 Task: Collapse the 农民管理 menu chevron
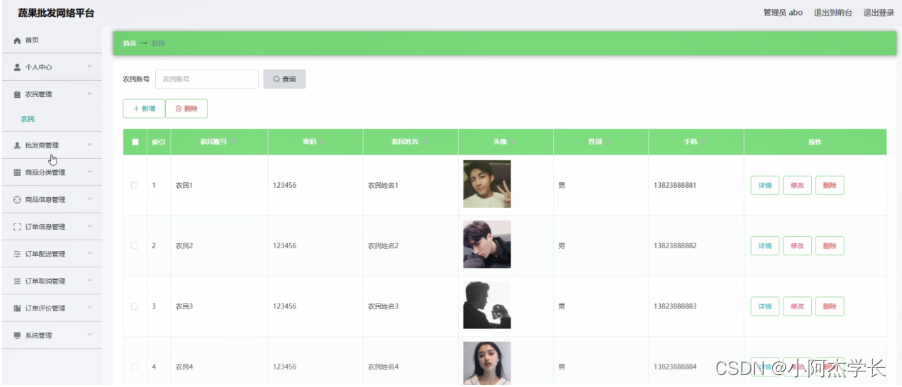[89, 94]
